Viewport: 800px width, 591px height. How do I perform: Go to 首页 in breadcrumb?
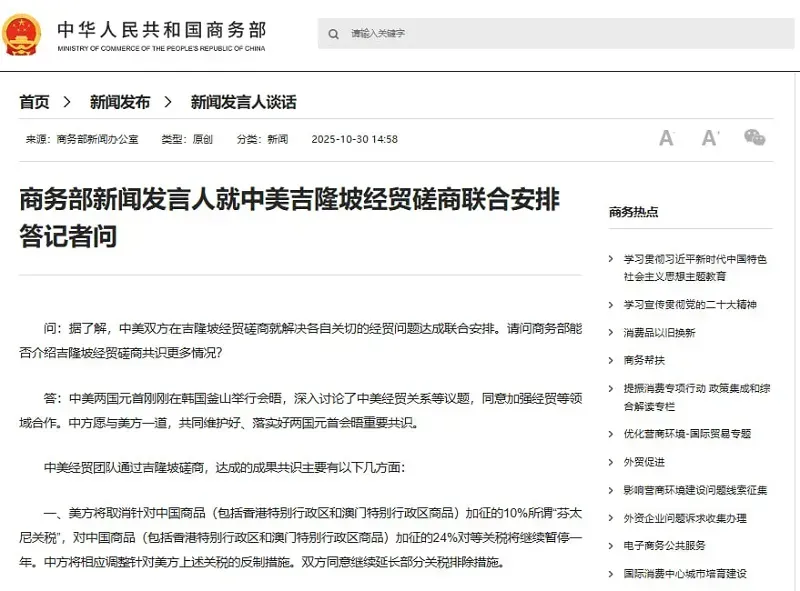tap(34, 102)
